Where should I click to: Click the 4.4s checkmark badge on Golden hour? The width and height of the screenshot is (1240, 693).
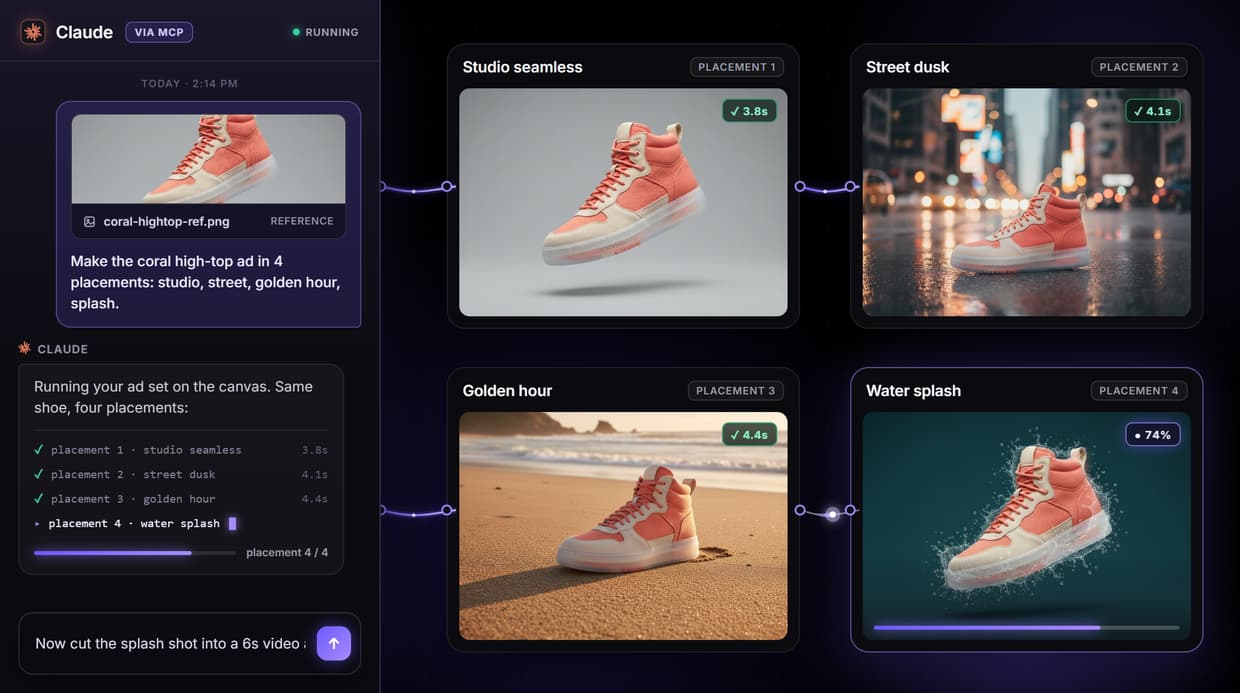pos(749,435)
